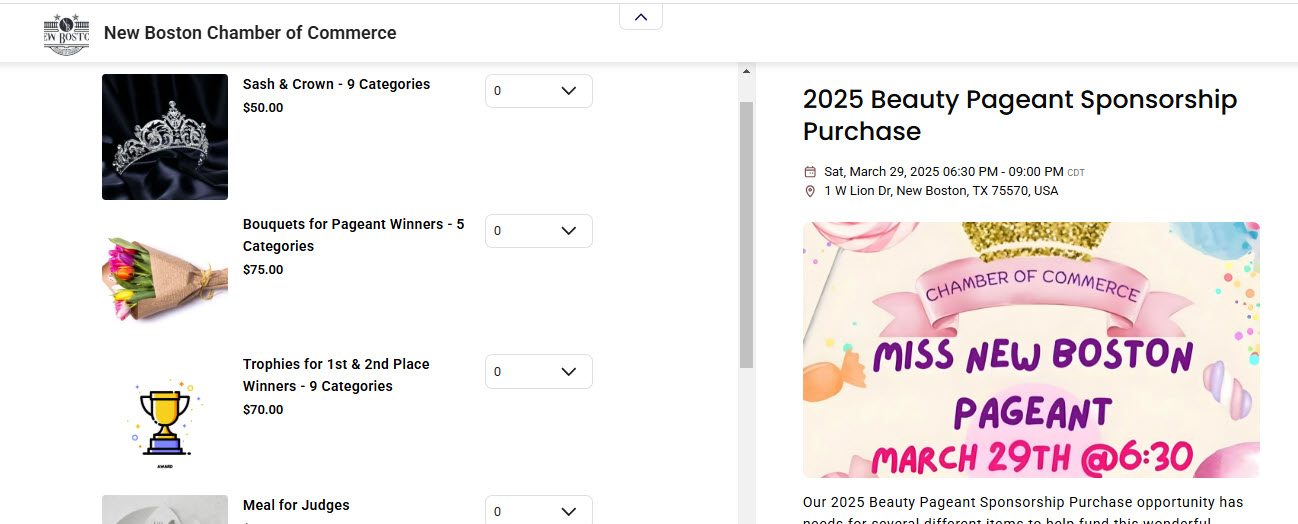Click the Meal for Judges product image
This screenshot has width=1298, height=524.
tap(165, 510)
